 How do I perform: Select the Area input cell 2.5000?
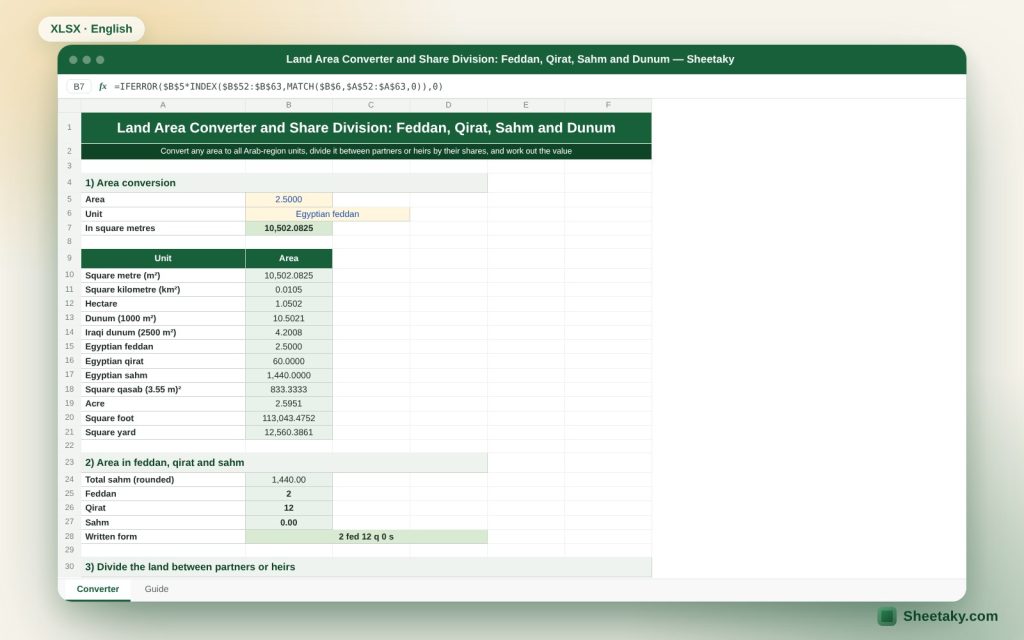click(x=289, y=199)
